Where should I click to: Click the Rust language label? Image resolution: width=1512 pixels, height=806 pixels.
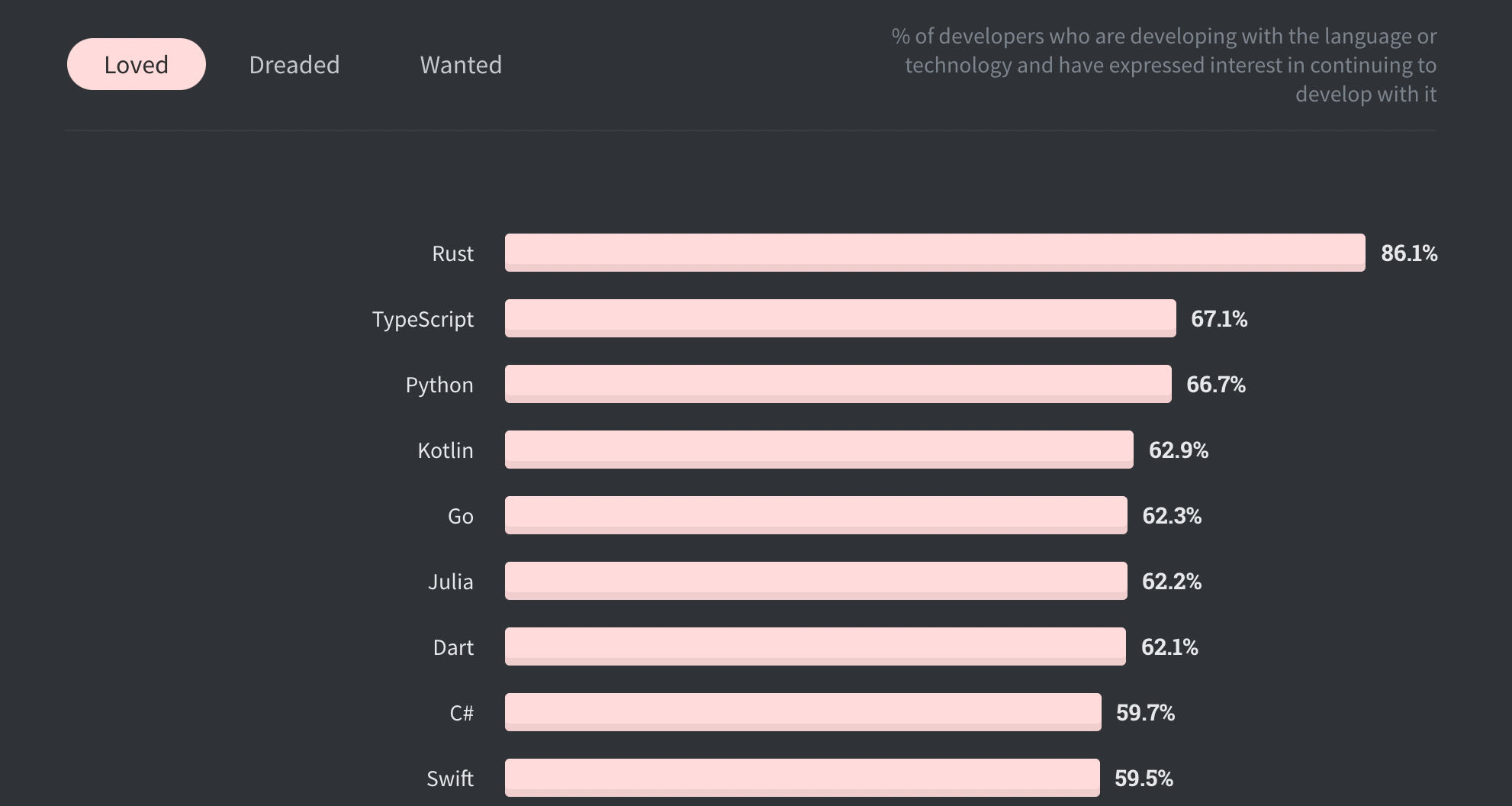452,253
